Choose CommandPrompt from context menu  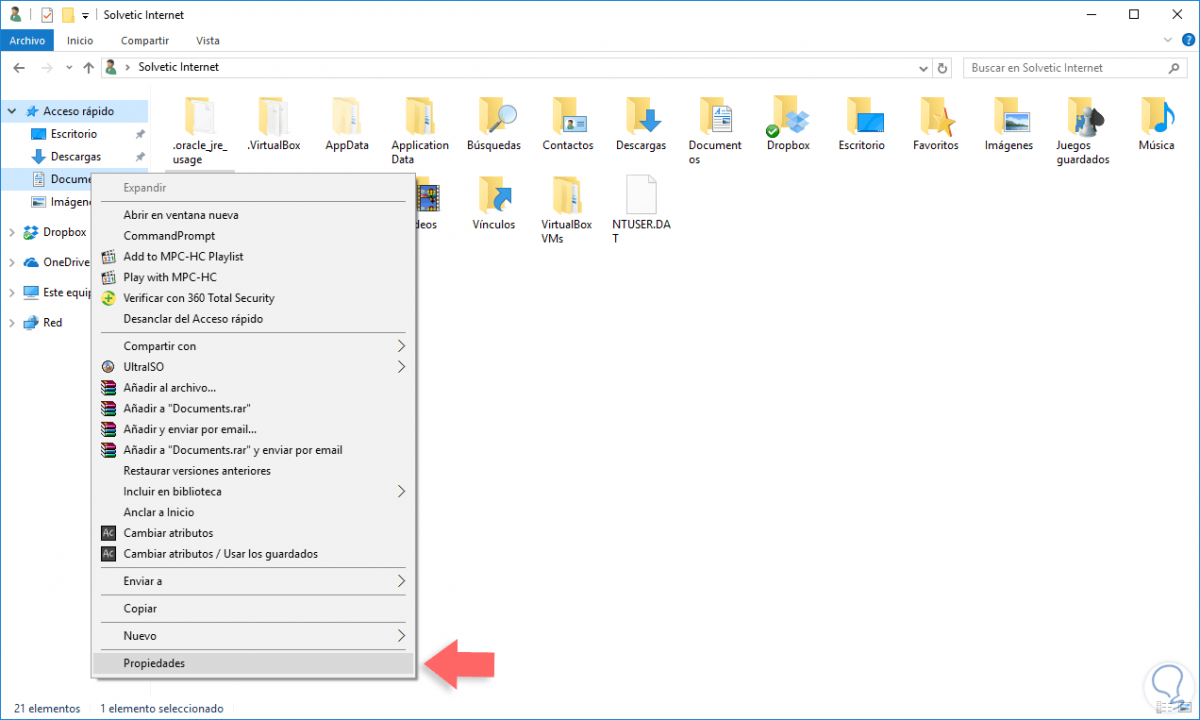tap(253, 236)
